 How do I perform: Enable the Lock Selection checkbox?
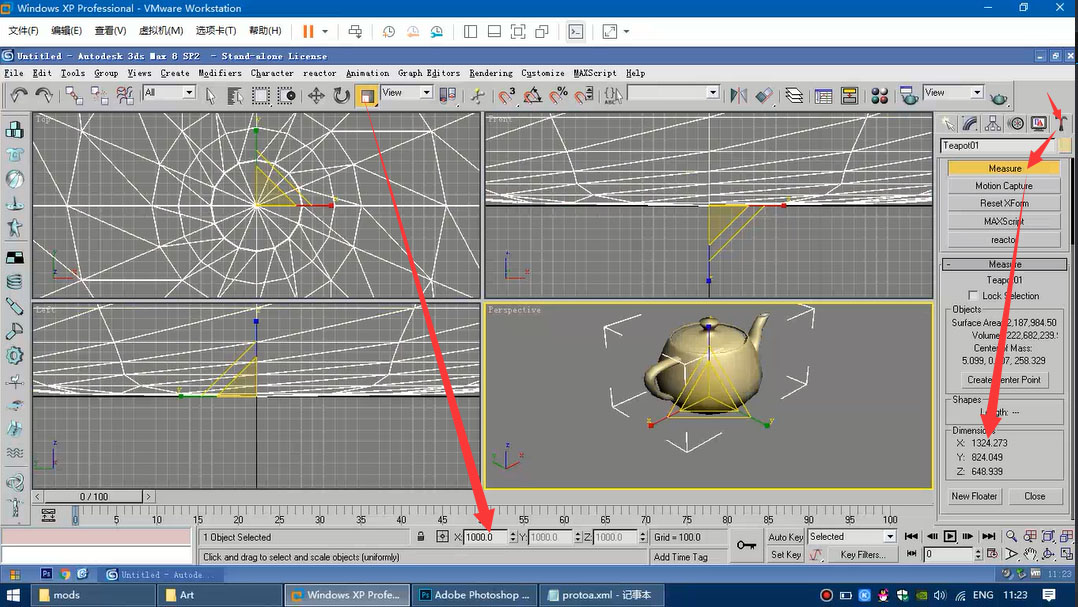[973, 296]
